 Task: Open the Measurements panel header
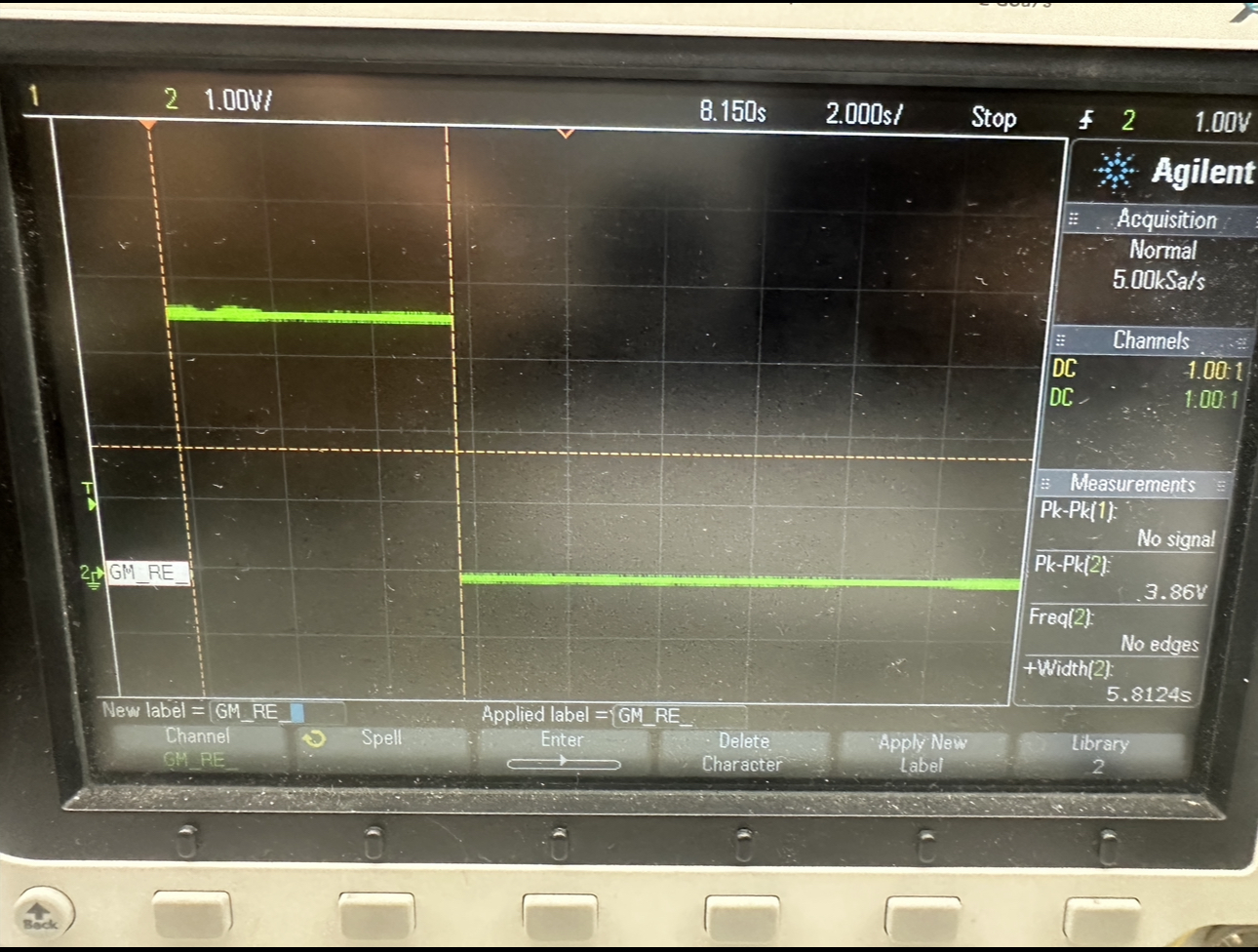pos(1133,484)
